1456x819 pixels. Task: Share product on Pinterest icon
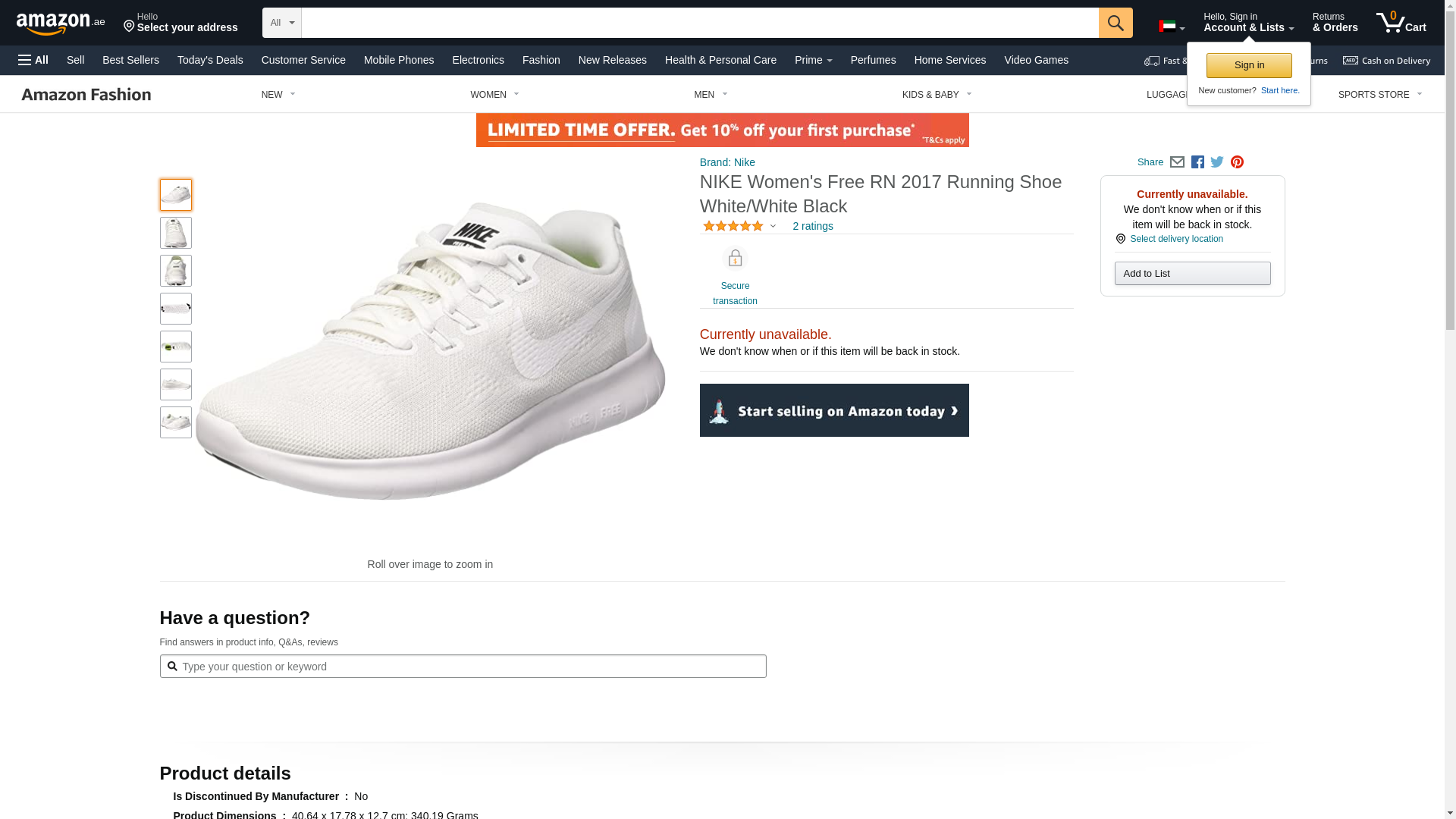(1237, 162)
